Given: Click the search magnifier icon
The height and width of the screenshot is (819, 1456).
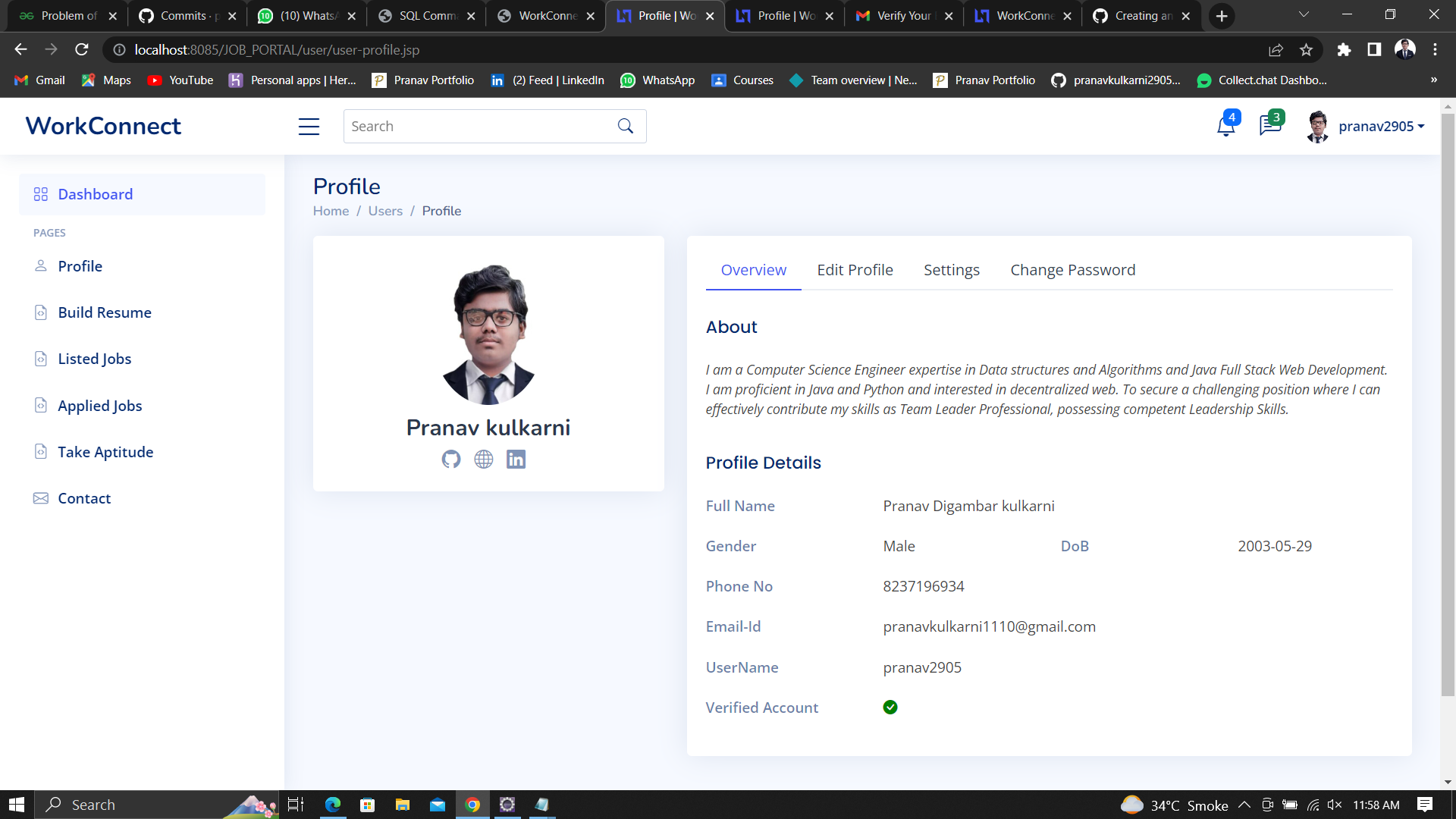Looking at the screenshot, I should (x=625, y=126).
